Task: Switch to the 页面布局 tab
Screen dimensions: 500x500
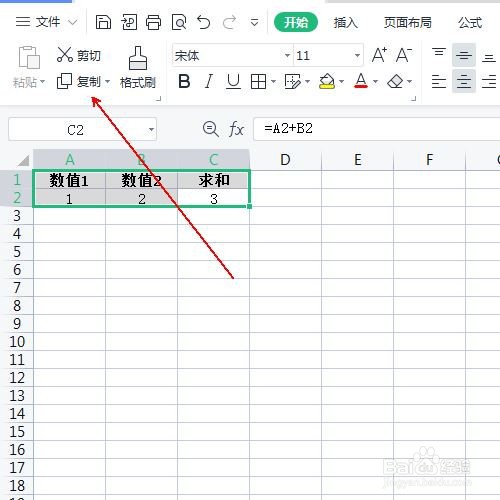Action: [407, 23]
